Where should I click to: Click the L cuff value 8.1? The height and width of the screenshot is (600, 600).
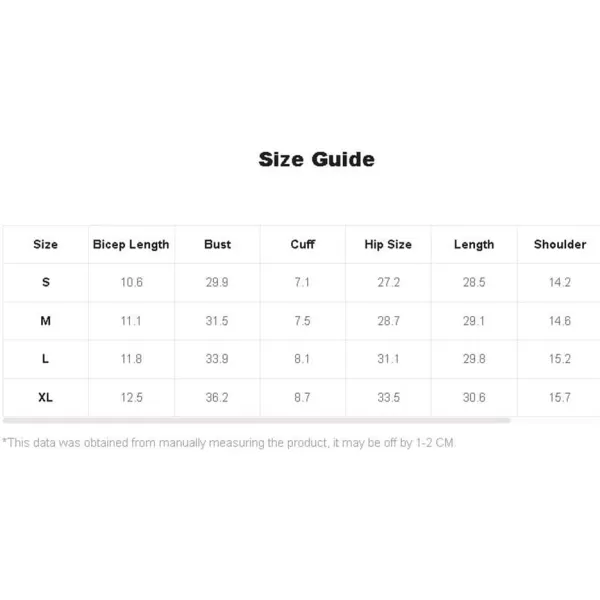[302, 359]
